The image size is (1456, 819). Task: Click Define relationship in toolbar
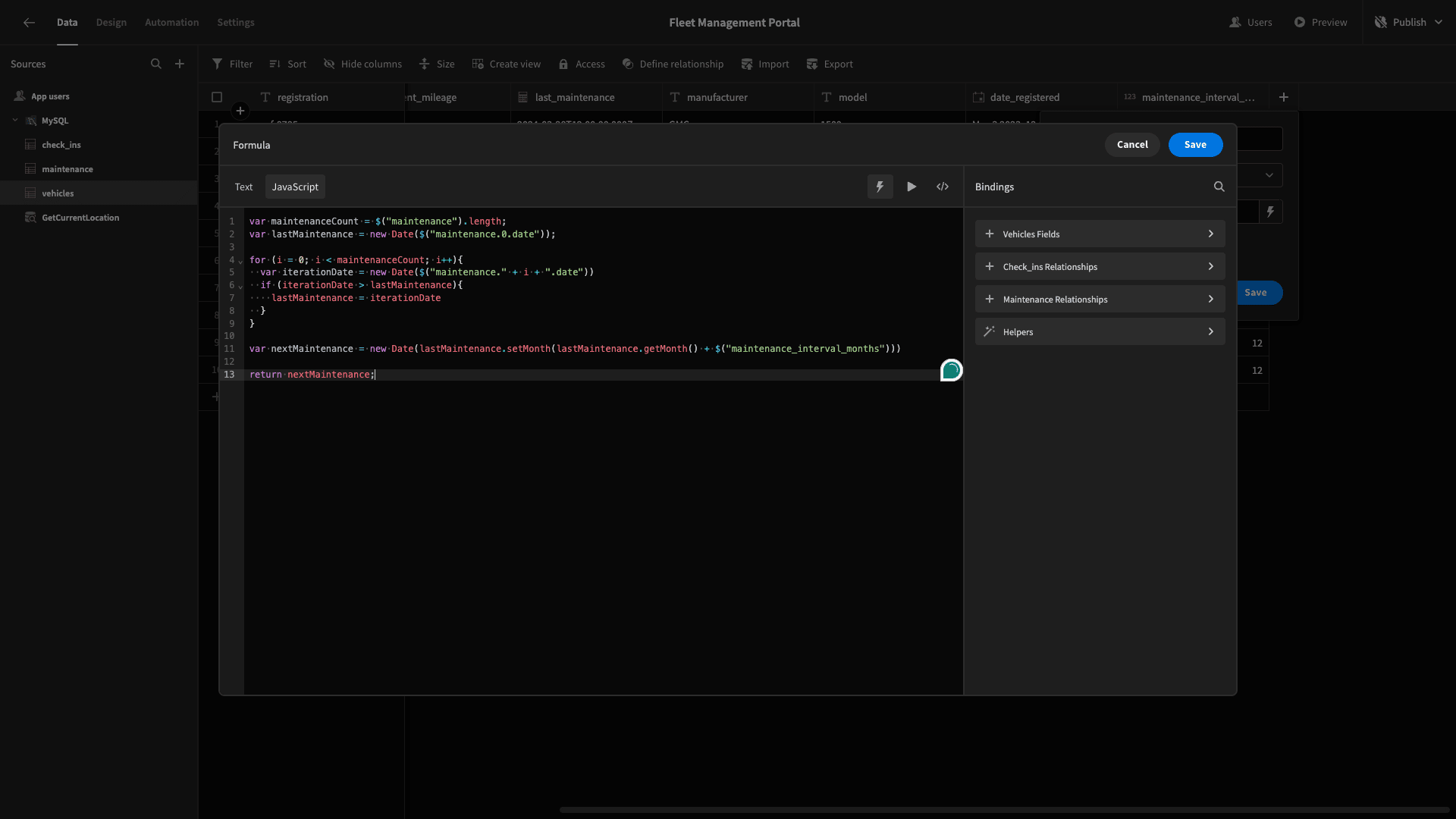[x=673, y=64]
